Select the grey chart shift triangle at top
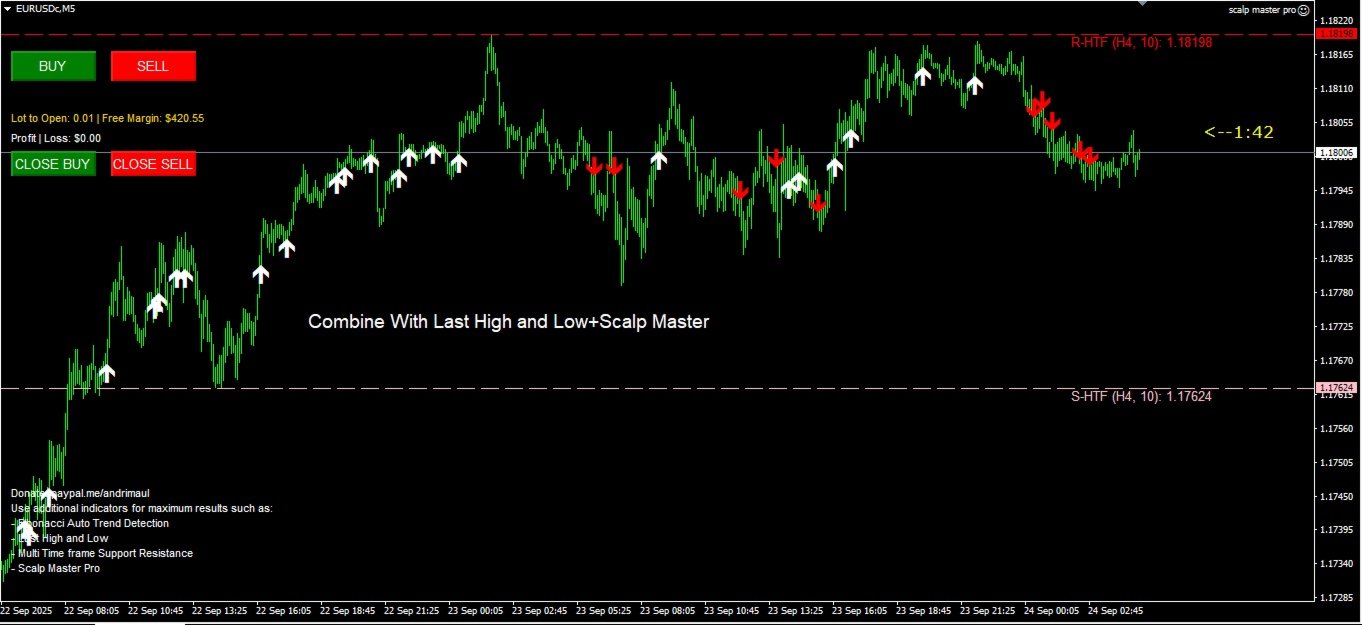The height and width of the screenshot is (625, 1362). 1143,4
